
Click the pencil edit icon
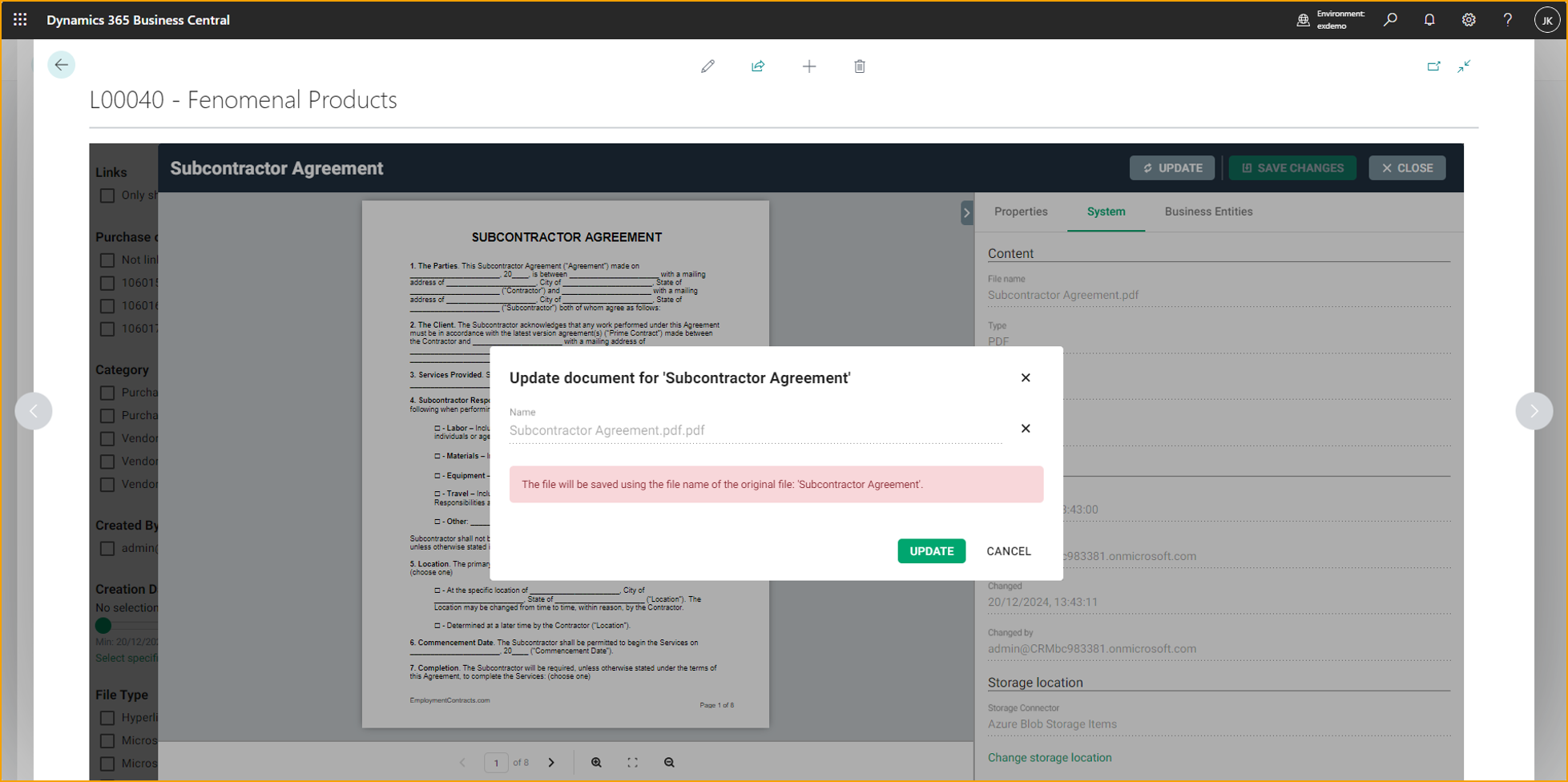pyautogui.click(x=707, y=67)
